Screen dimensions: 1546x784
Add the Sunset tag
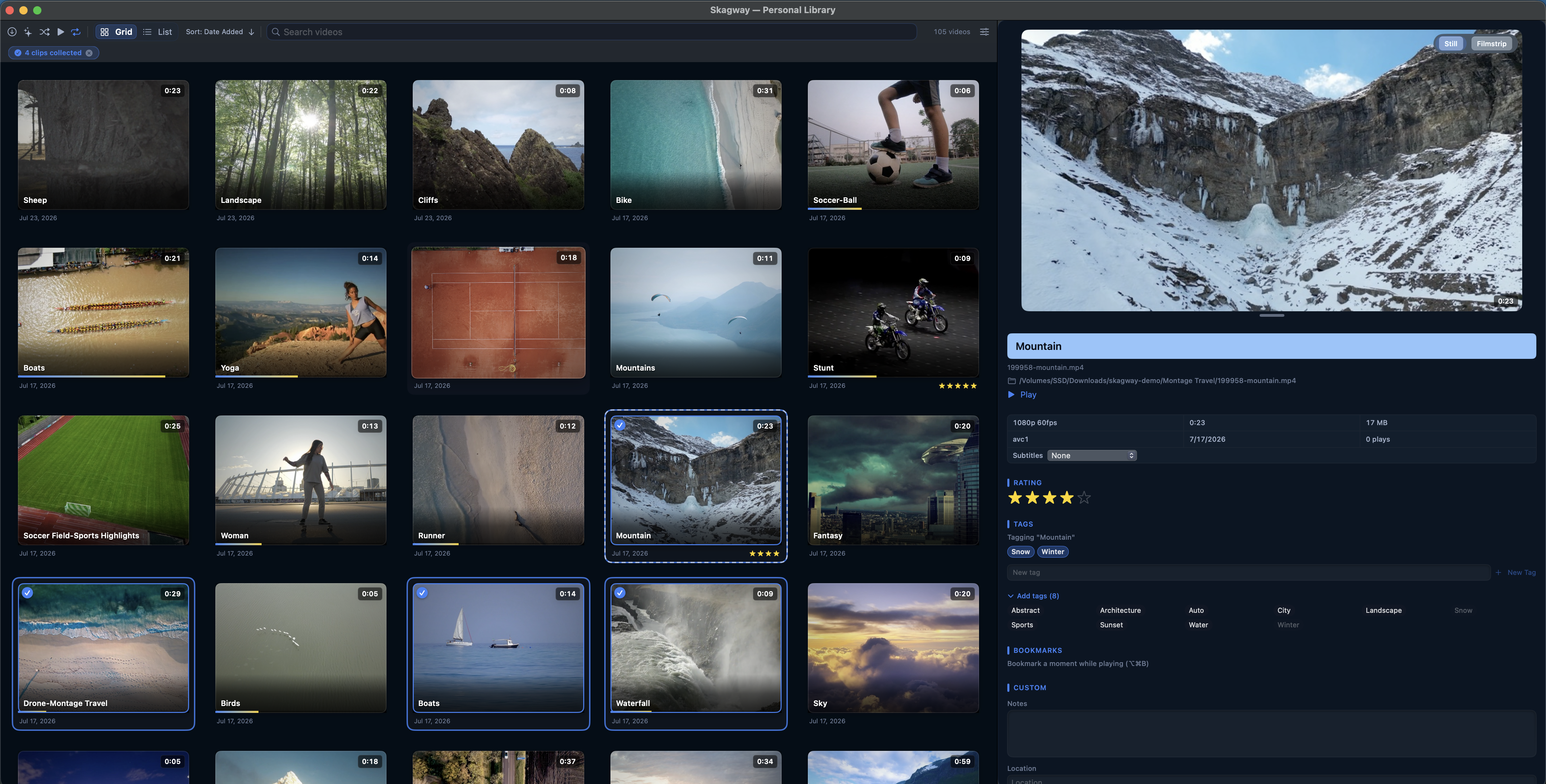point(1111,625)
